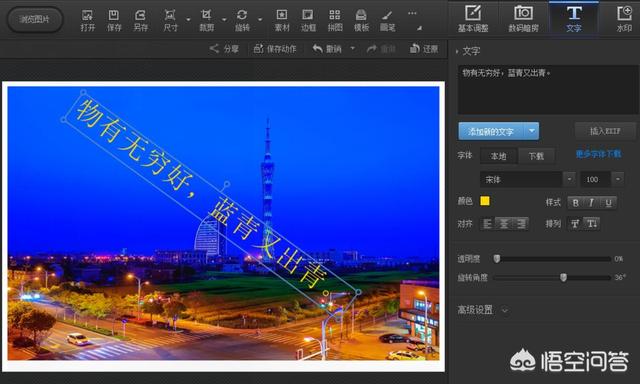Open the 拼图 collage tool

335,20
